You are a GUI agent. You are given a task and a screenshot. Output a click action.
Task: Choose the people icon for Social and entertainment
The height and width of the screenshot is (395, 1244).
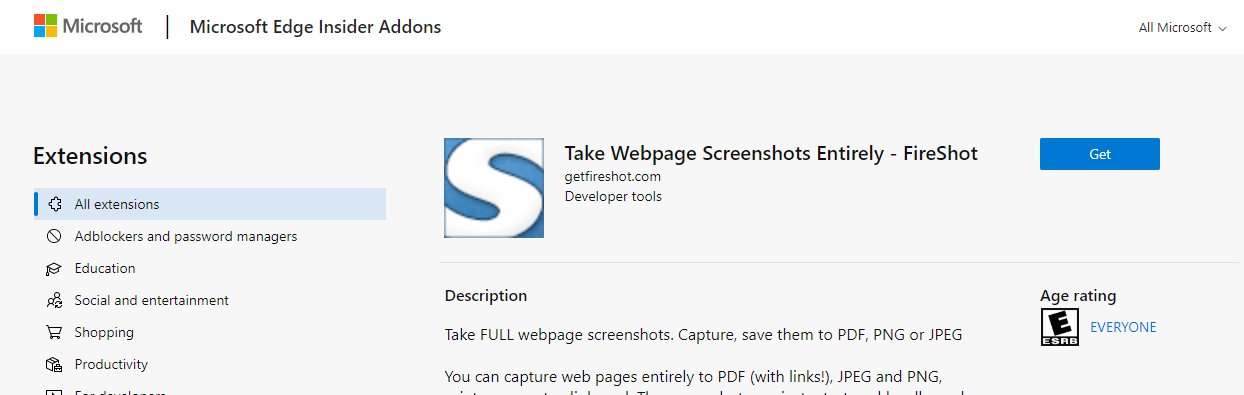(54, 300)
